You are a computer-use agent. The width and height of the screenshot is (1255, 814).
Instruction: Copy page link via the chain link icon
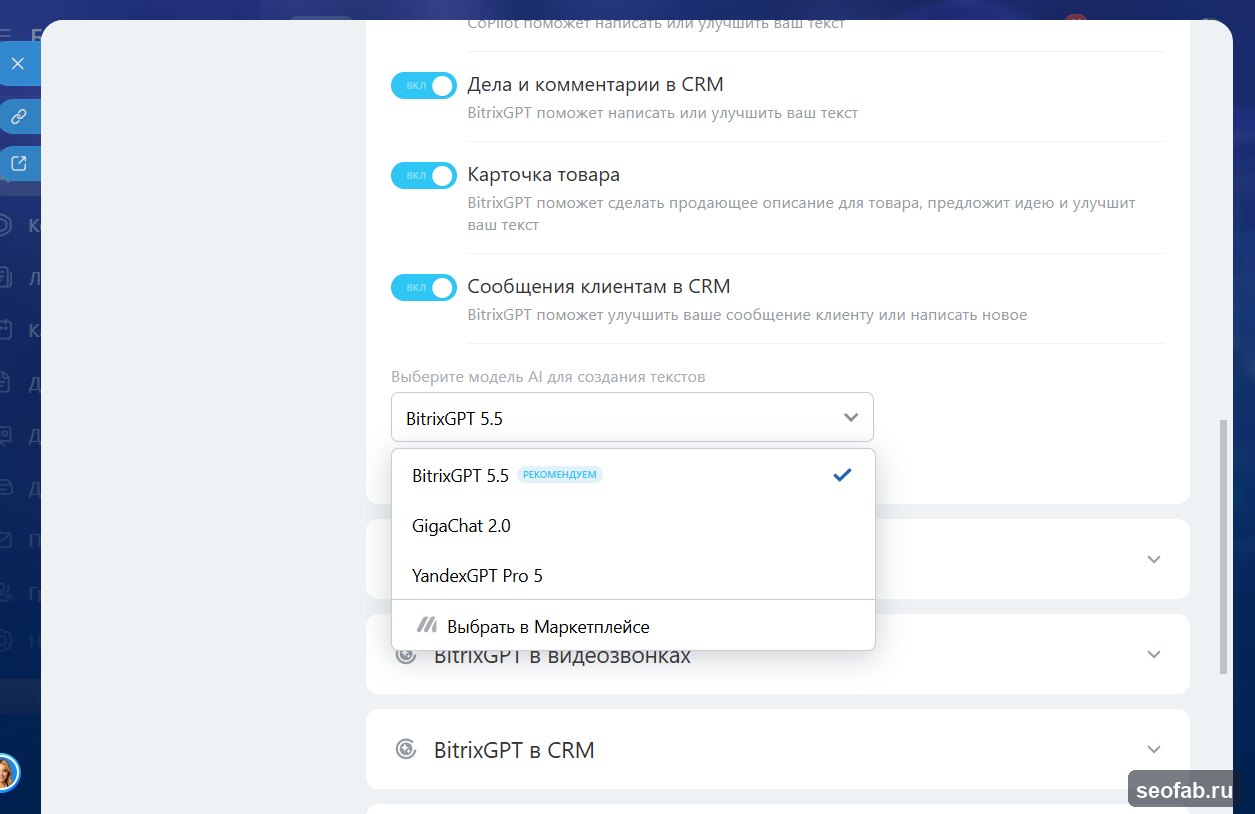coord(18,117)
